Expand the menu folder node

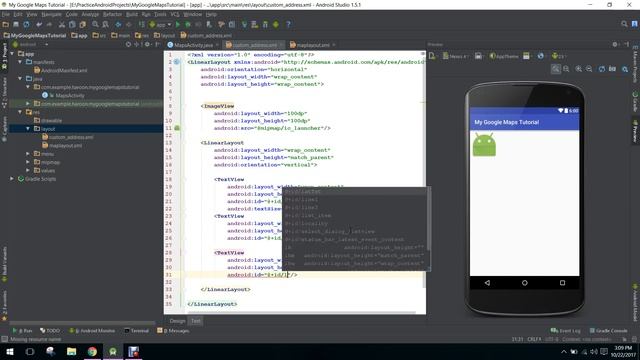tap(28, 154)
